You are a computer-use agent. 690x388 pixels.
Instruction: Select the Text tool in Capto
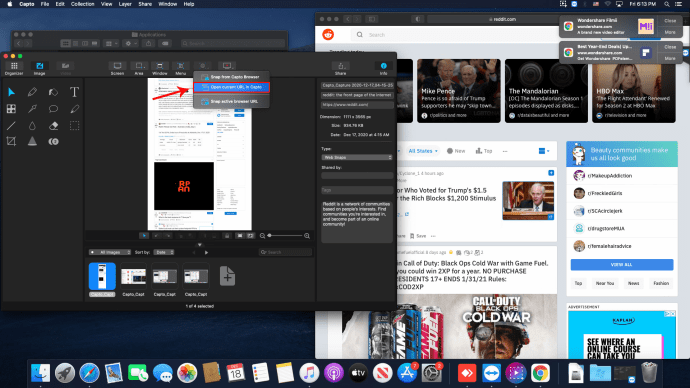click(x=74, y=92)
